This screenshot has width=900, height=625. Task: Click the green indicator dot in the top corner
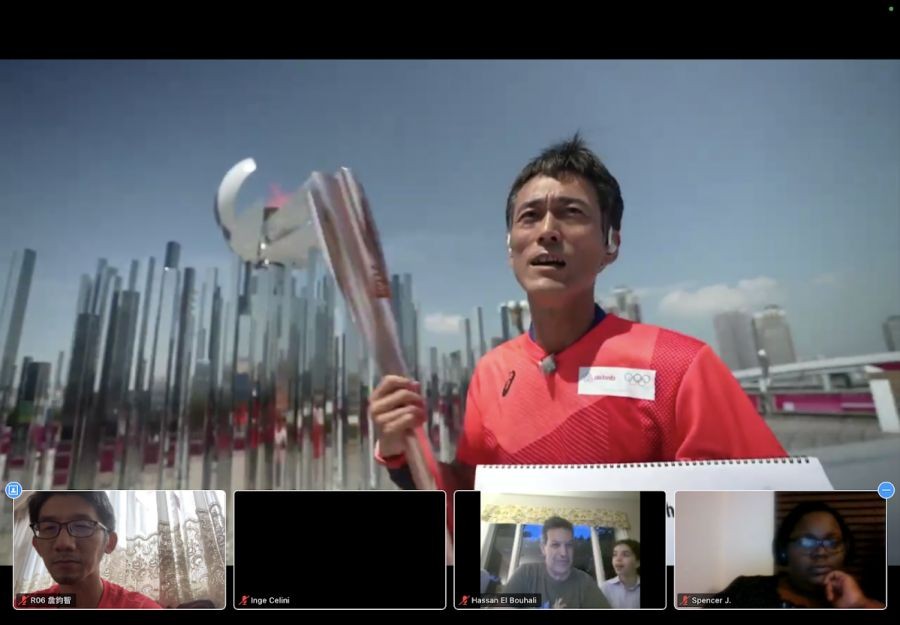(x=891, y=9)
